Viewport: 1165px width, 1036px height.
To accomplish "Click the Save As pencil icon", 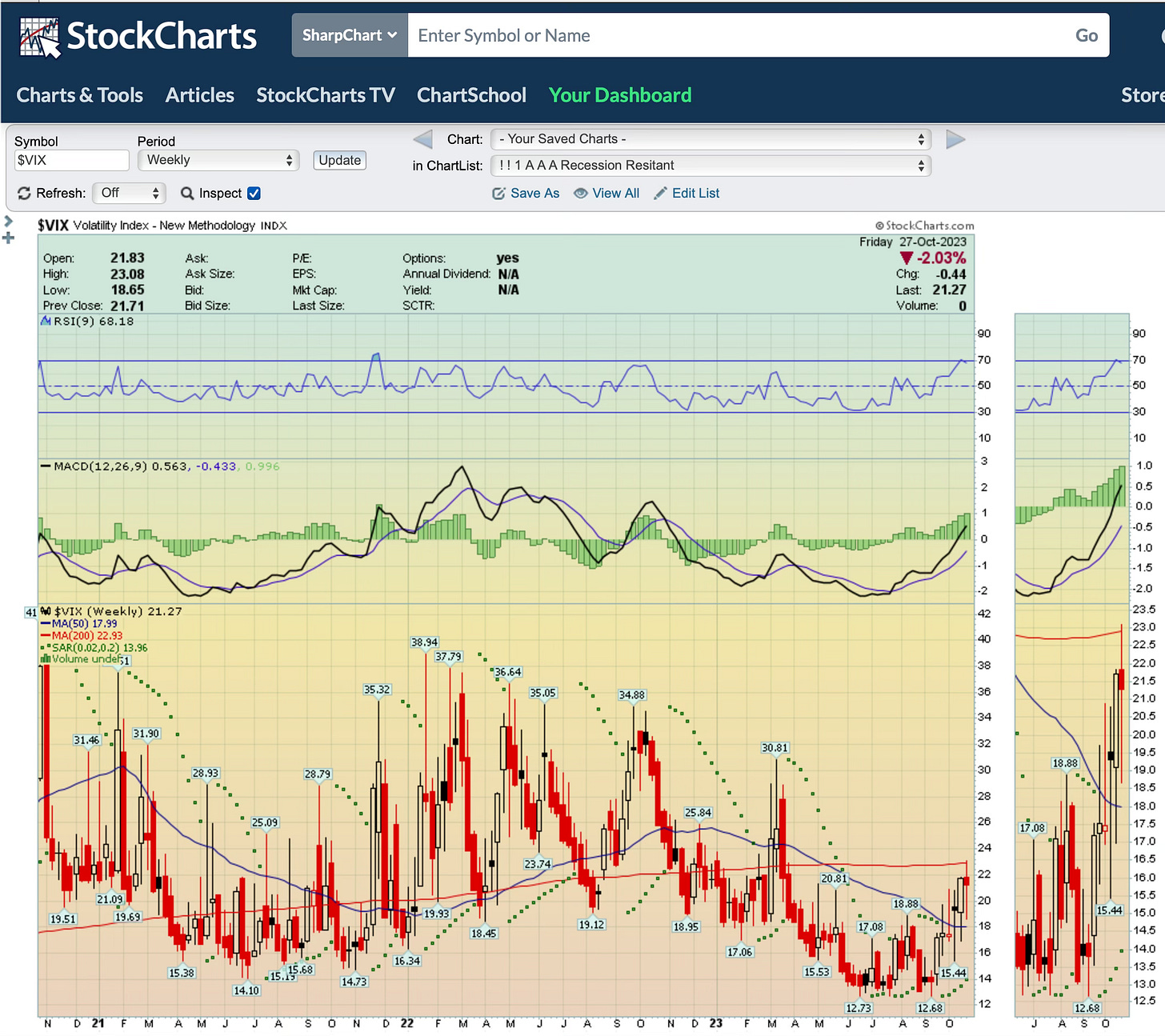I will tap(498, 194).
